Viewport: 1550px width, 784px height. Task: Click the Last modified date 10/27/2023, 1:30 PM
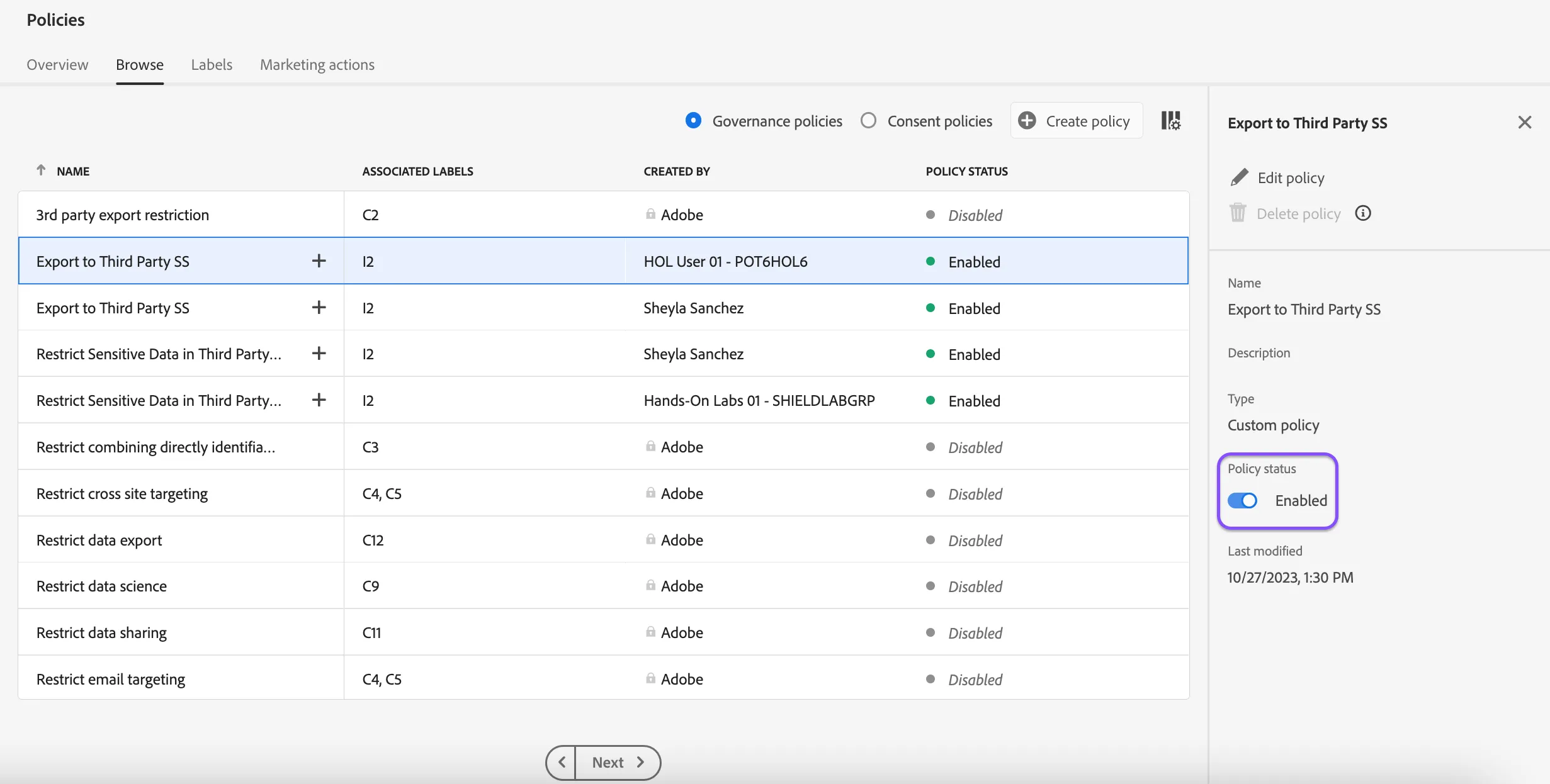(x=1290, y=577)
